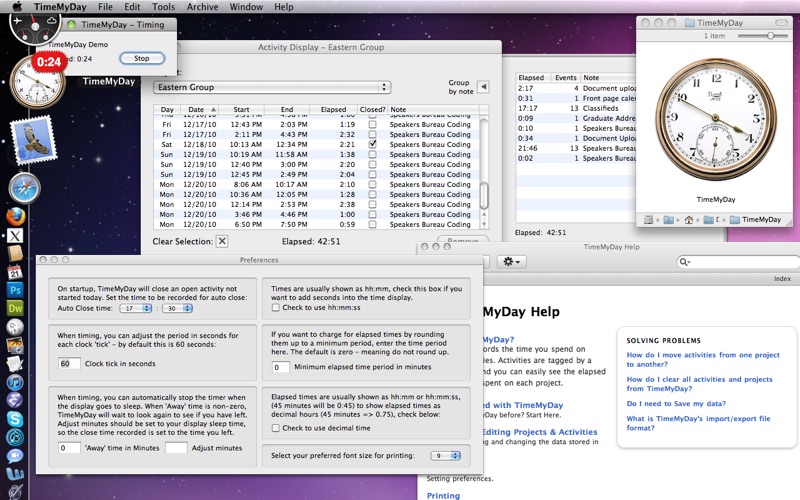Click the search magnifier in Help window

click(x=684, y=262)
